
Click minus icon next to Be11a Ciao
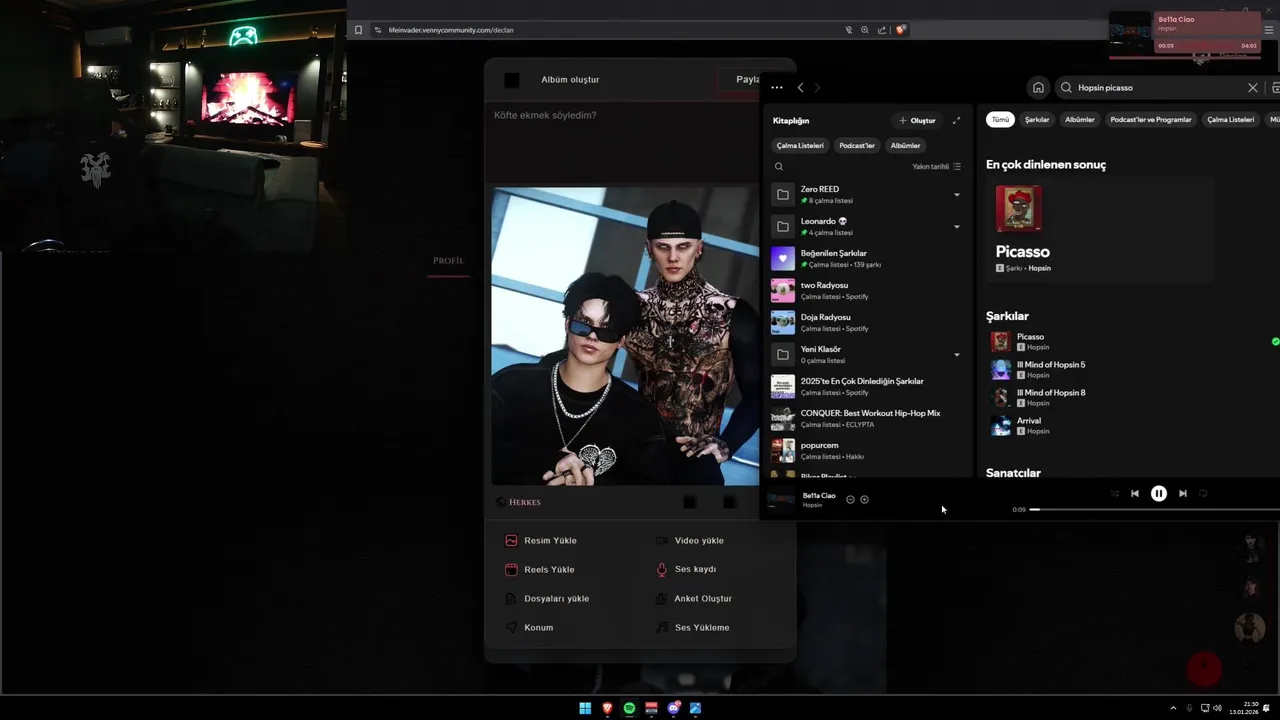[850, 499]
